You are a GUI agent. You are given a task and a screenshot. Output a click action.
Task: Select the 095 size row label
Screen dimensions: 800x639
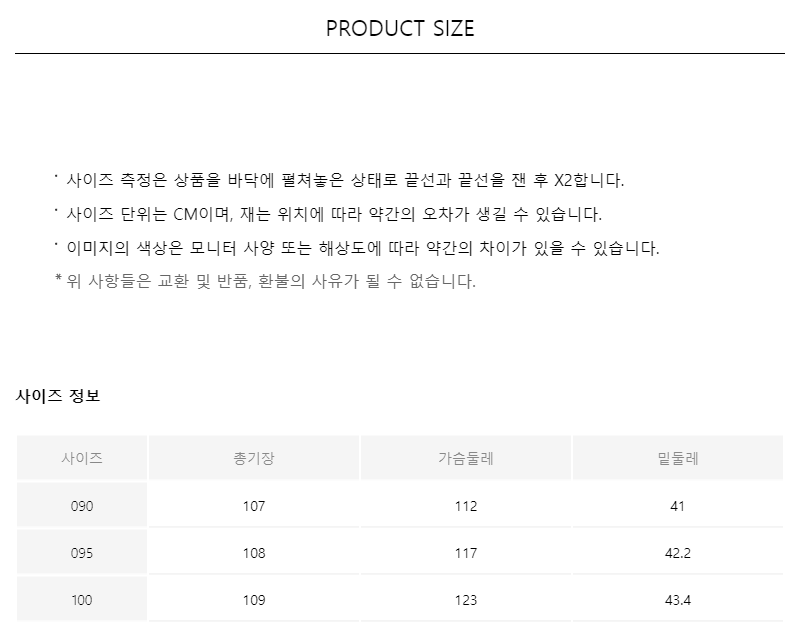tap(82, 553)
